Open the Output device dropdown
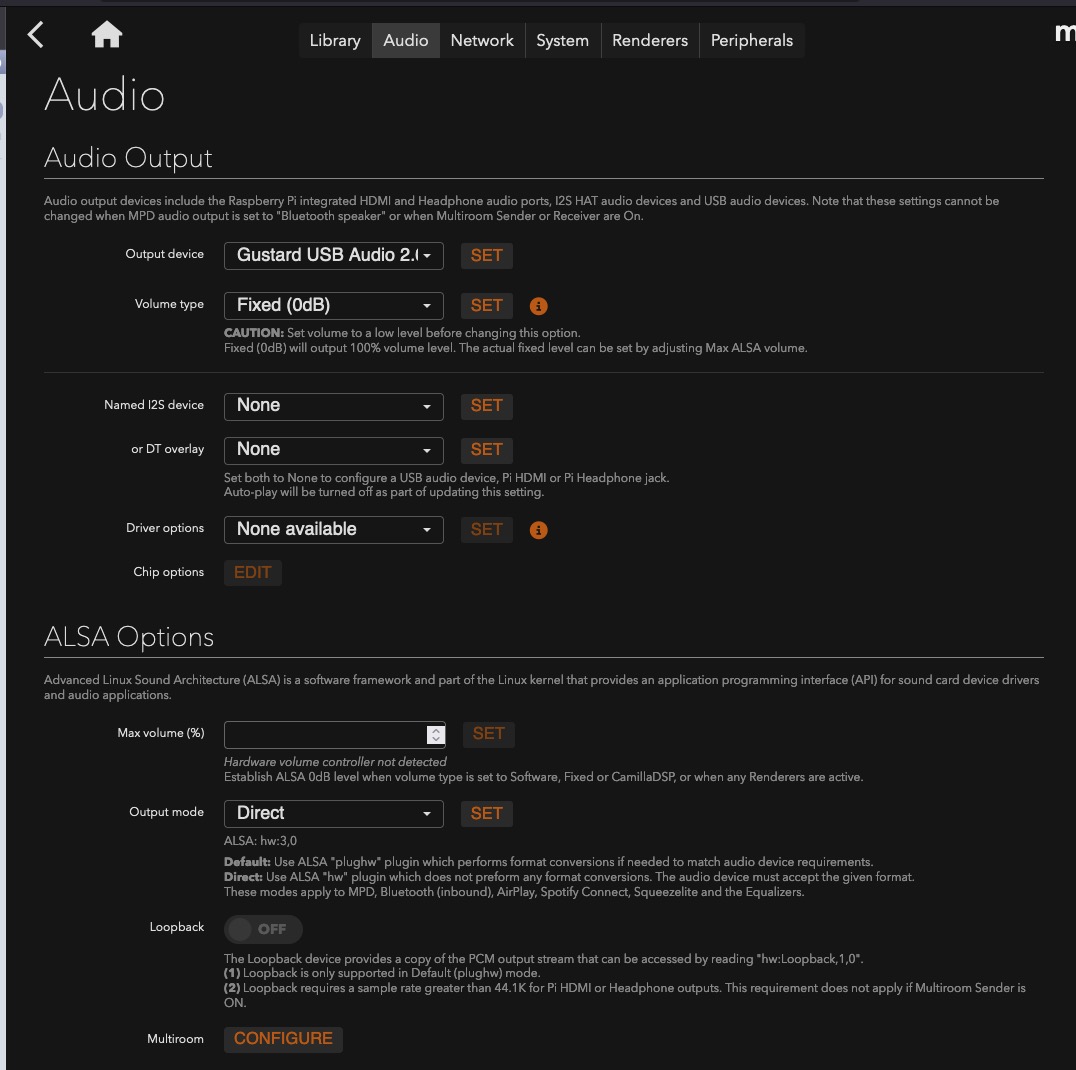 [333, 255]
